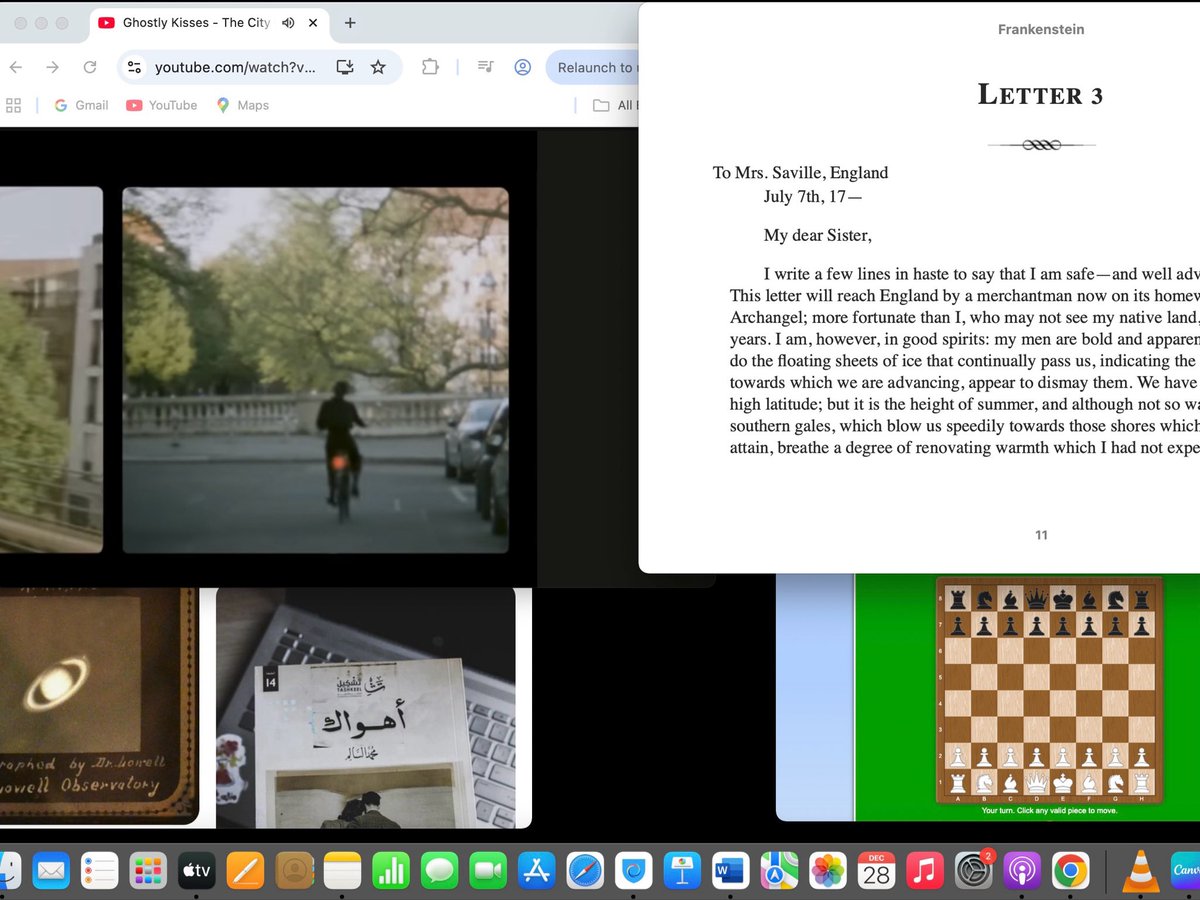The image size is (1200, 900).
Task: Open Notes from the Dock
Action: click(x=342, y=871)
